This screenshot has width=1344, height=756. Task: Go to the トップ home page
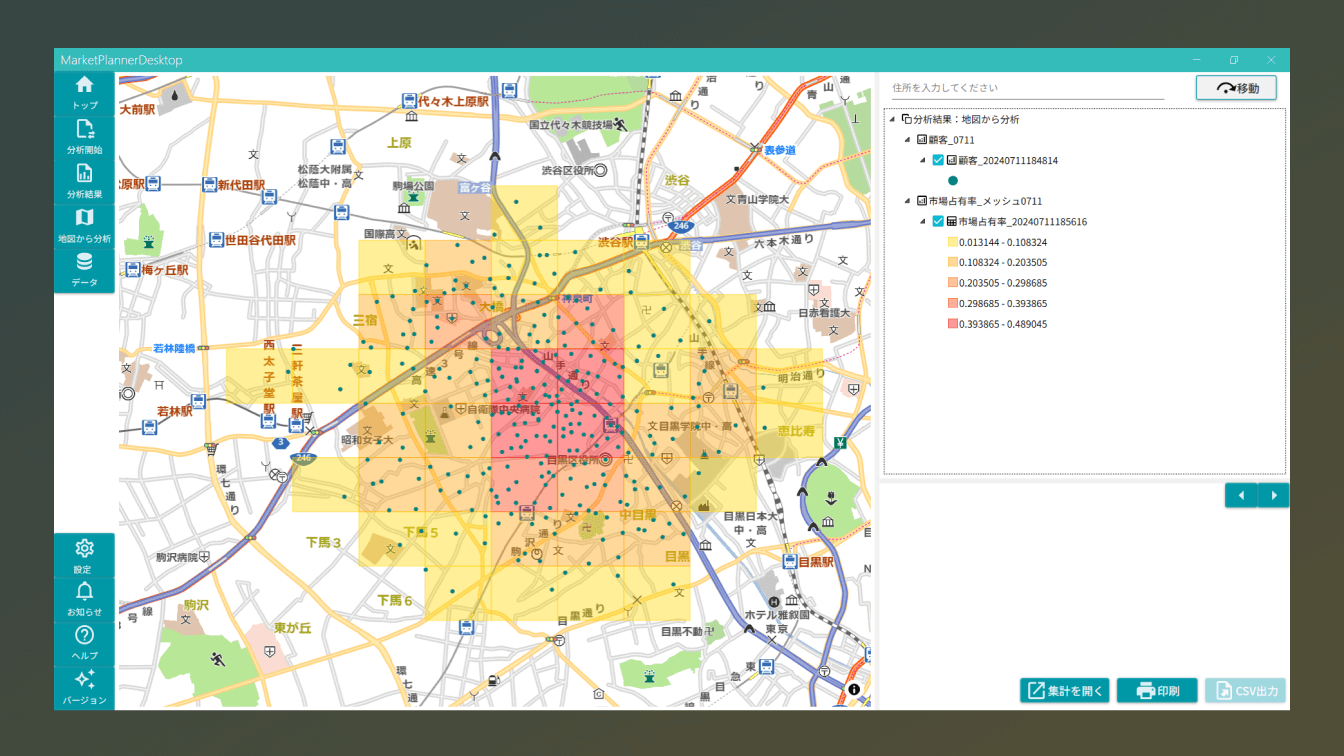[x=85, y=93]
